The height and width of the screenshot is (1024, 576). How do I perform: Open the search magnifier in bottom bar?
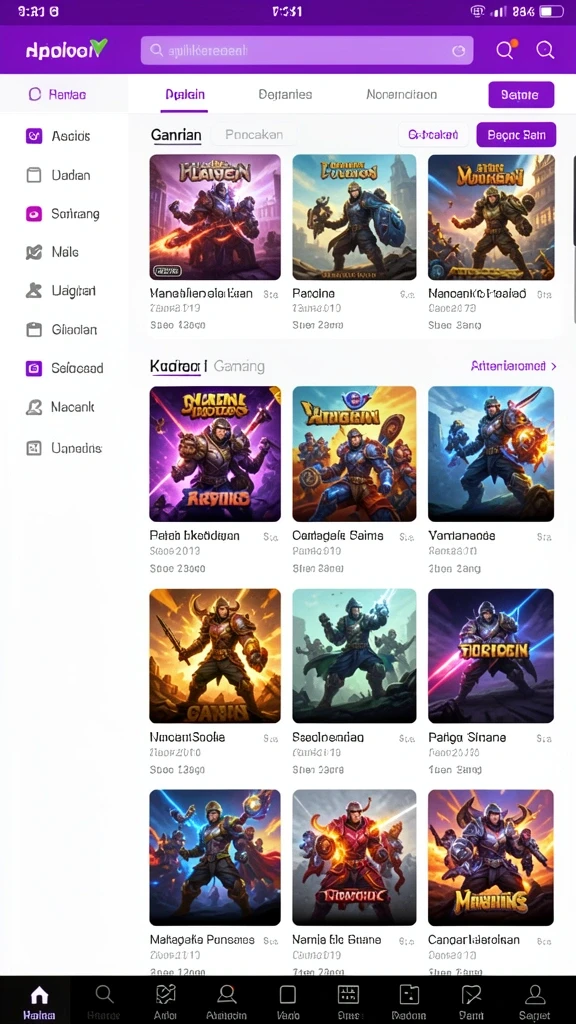coord(104,994)
